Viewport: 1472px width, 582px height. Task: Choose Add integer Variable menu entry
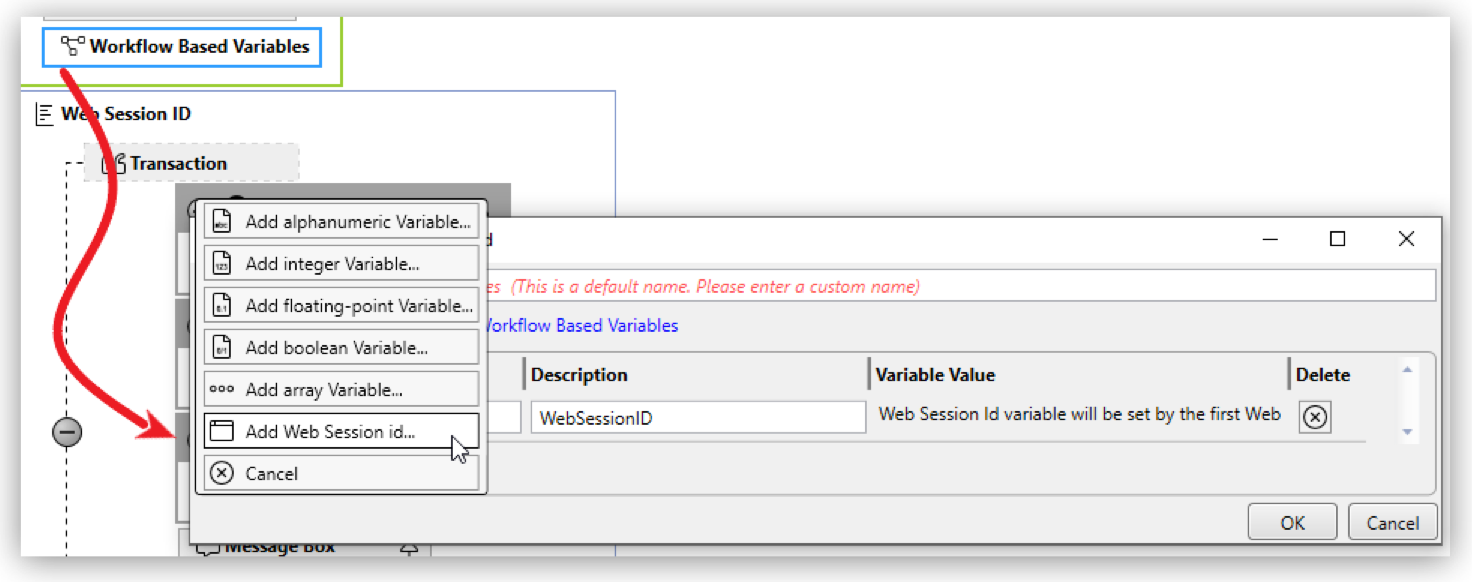tap(332, 264)
